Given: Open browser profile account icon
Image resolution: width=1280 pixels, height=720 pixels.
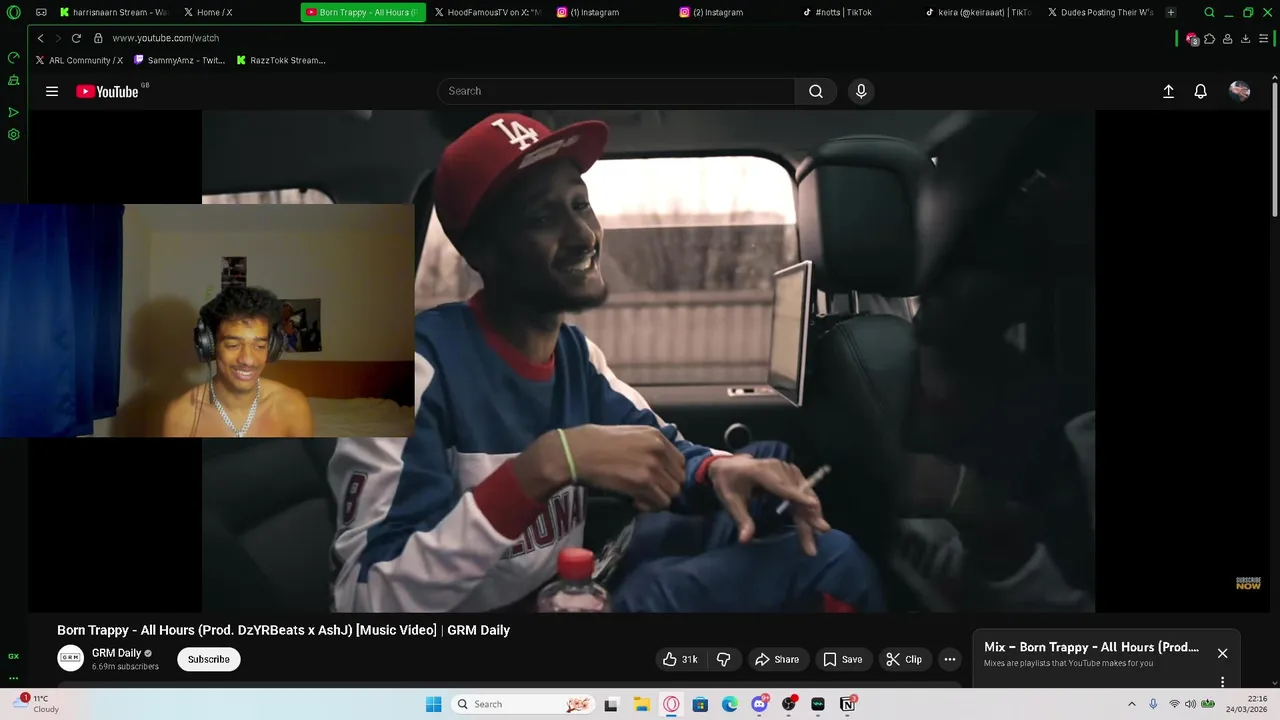Looking at the screenshot, I should [1227, 38].
